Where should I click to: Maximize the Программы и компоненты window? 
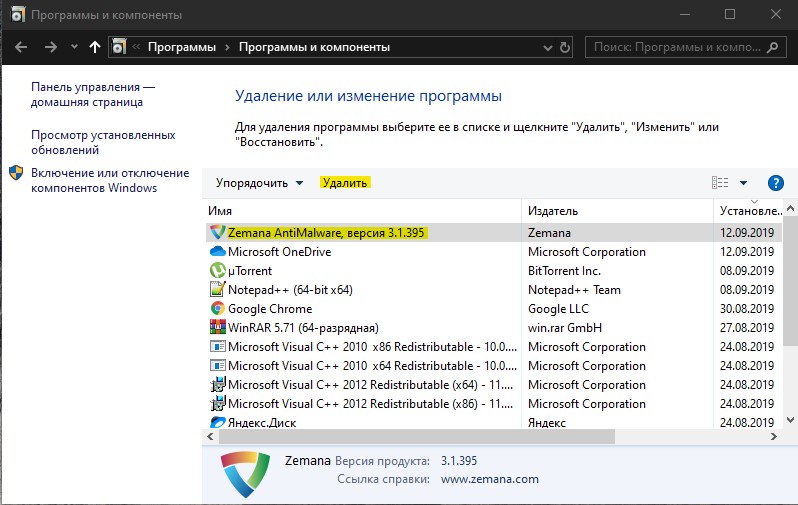click(x=730, y=14)
